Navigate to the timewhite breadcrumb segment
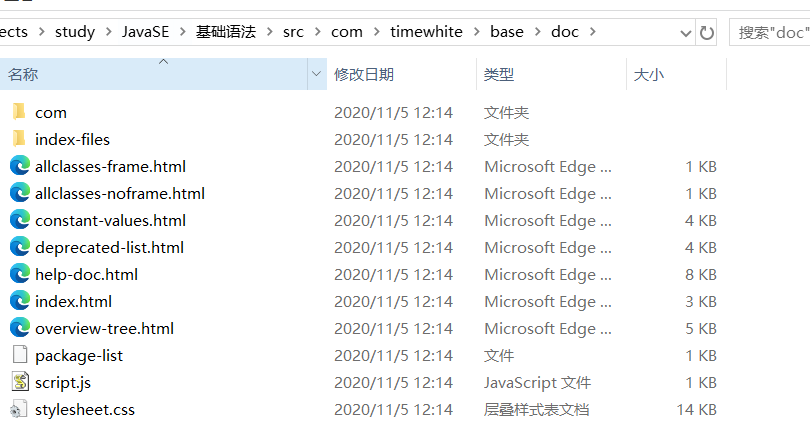 coord(426,32)
